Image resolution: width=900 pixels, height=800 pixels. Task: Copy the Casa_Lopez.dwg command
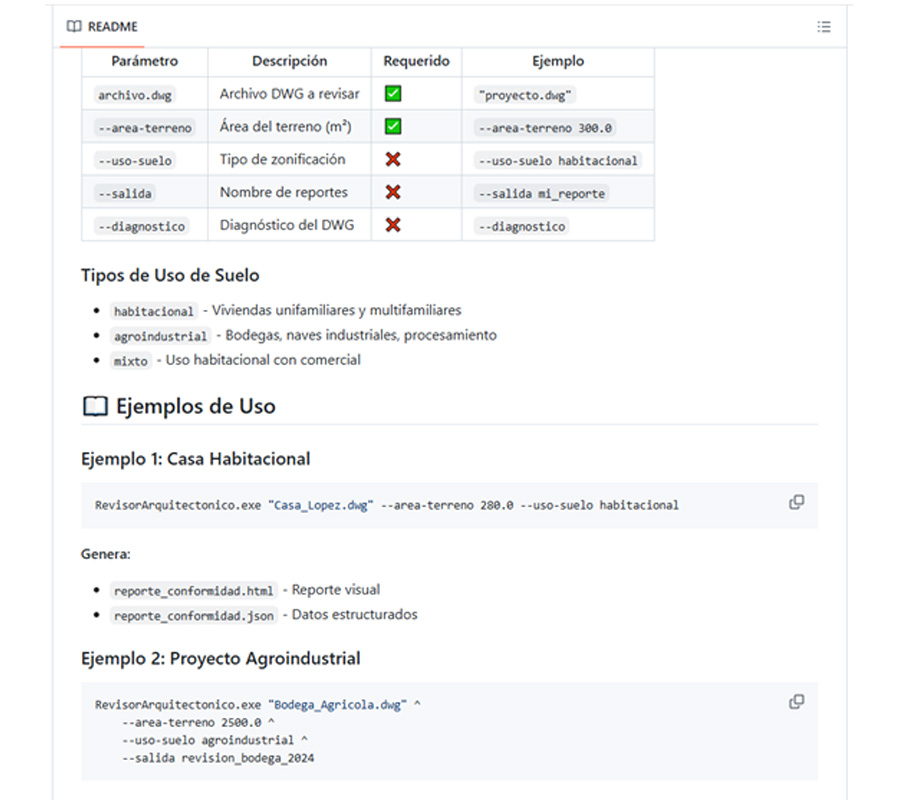point(796,502)
